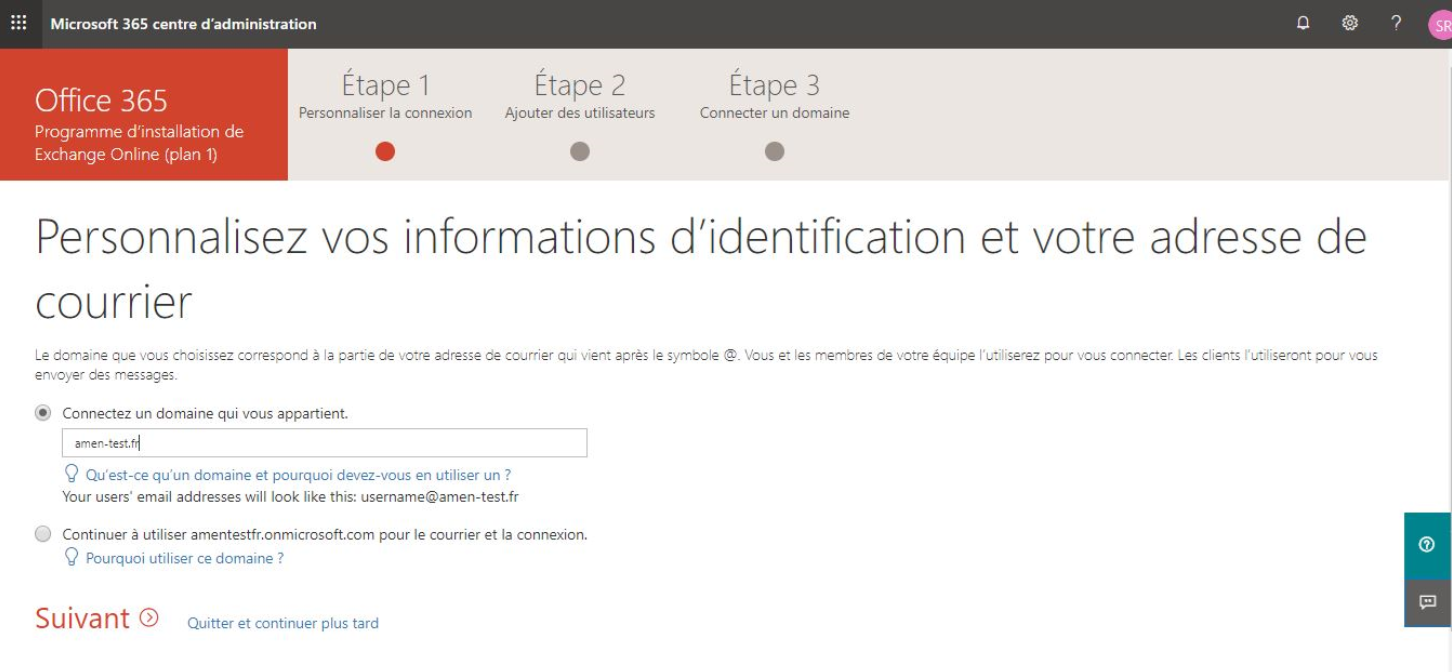Click the "Personnalisez vos informations d'identification" heading
The image size is (1452, 672).
click(x=700, y=269)
